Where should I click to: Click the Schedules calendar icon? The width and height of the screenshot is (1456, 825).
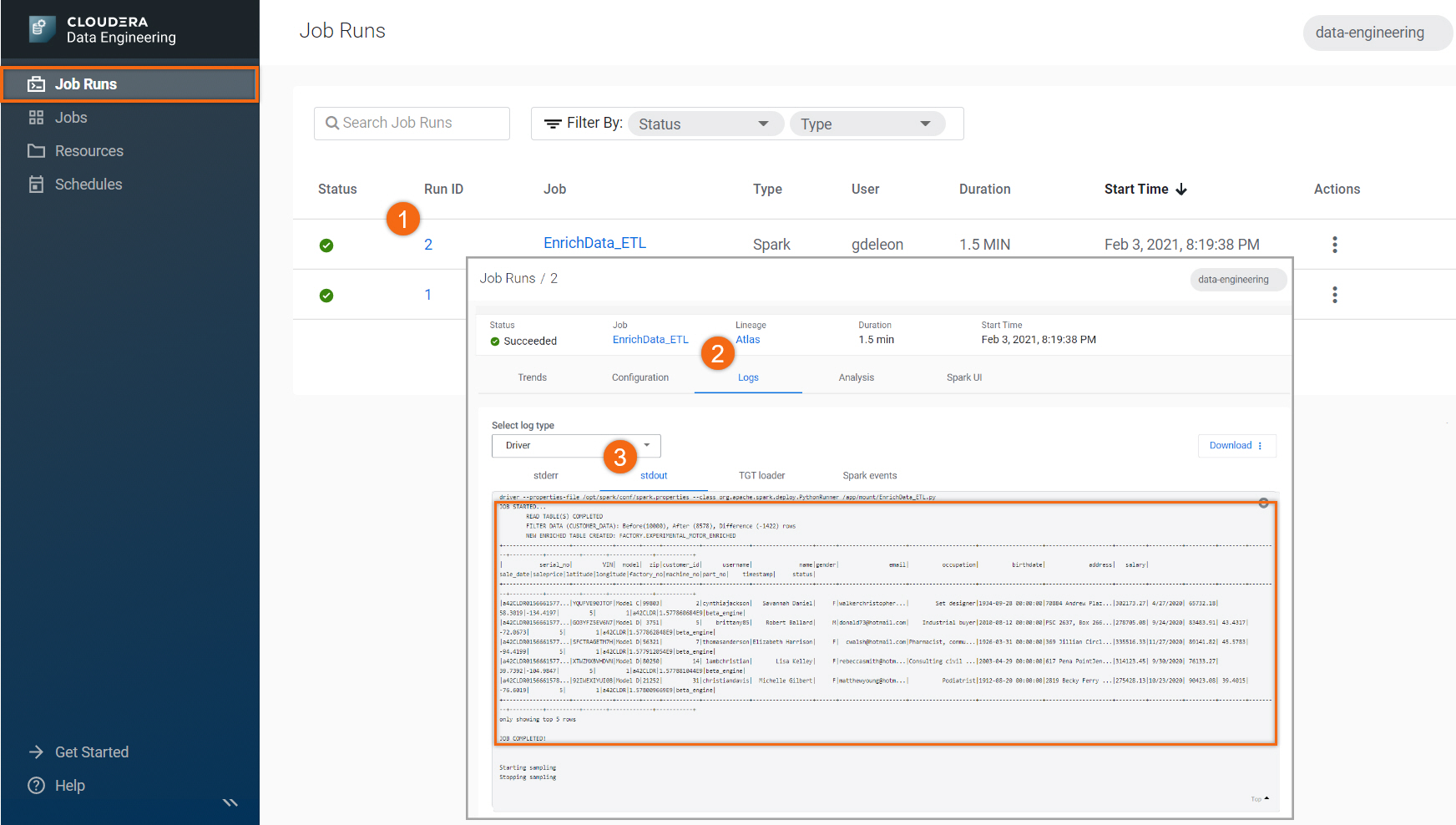click(36, 185)
